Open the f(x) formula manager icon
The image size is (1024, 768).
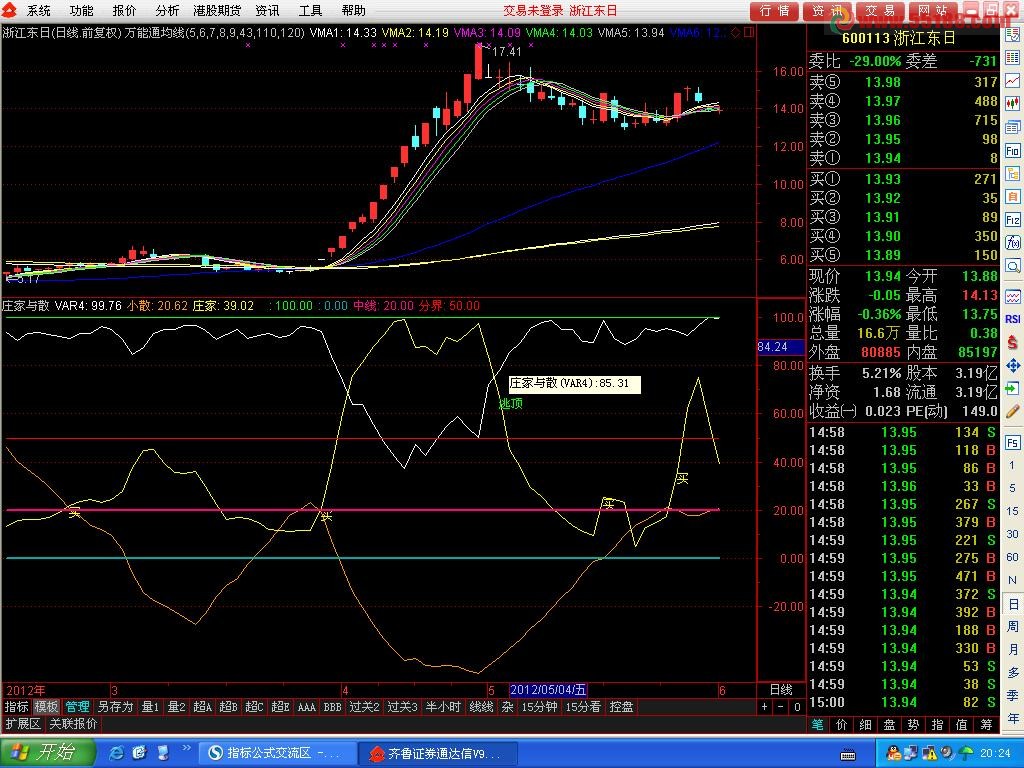coord(1013,243)
